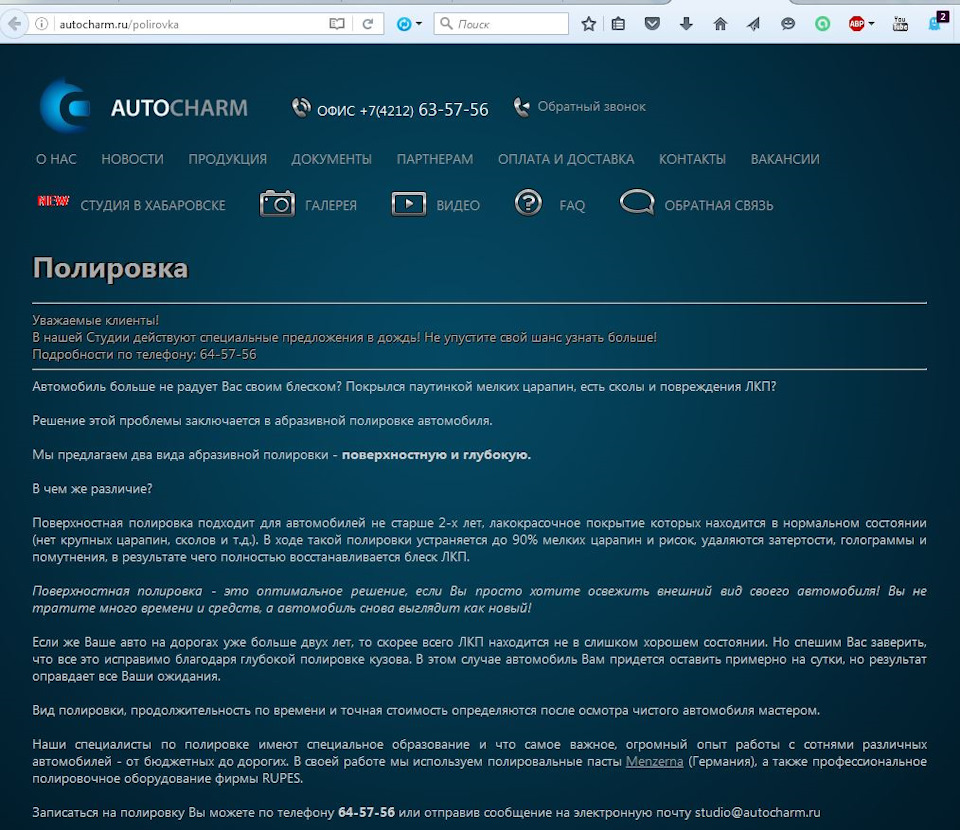960x830 pixels.
Task: Click 'В чем же различие?' text
Action: point(92,489)
